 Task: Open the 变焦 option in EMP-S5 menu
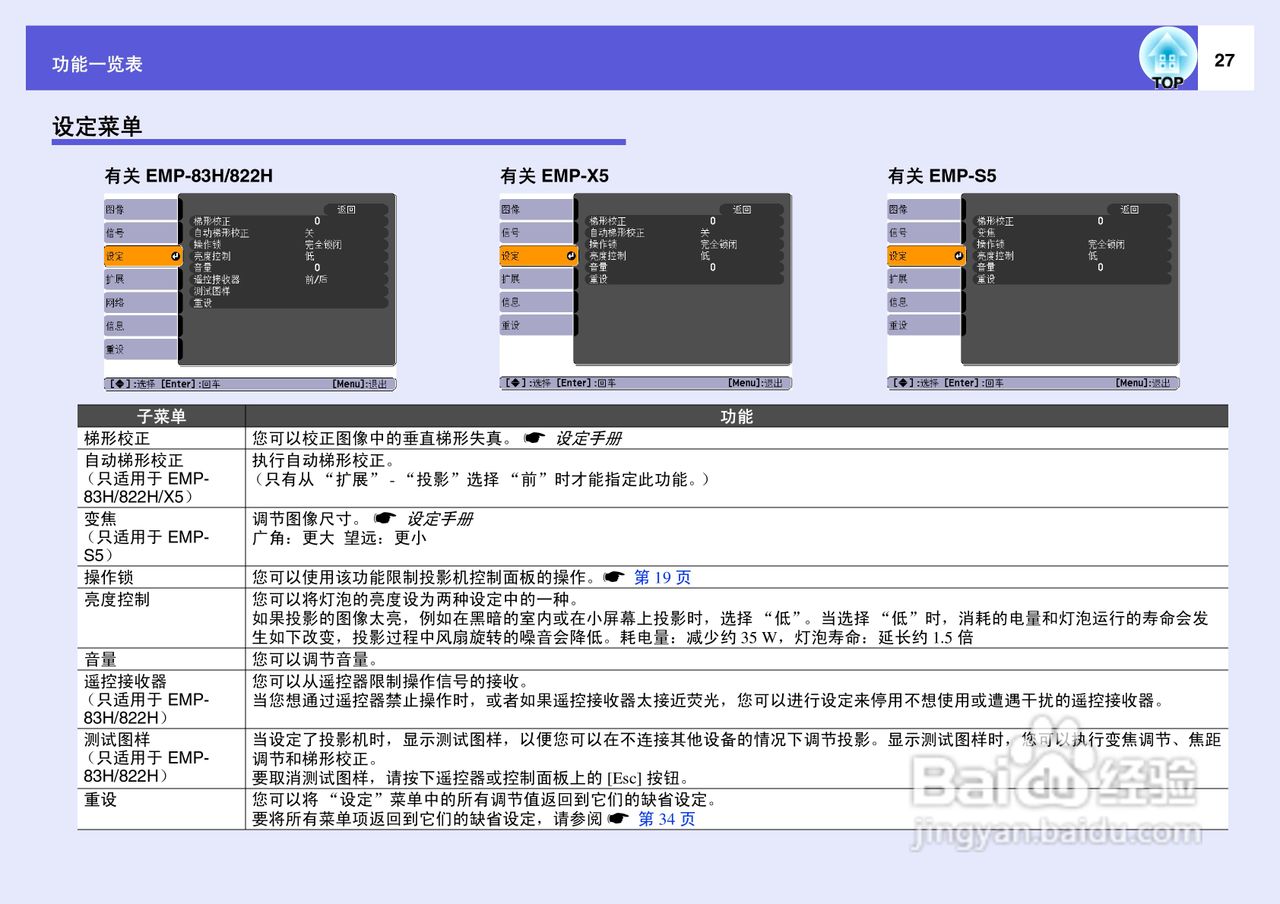coord(985,232)
